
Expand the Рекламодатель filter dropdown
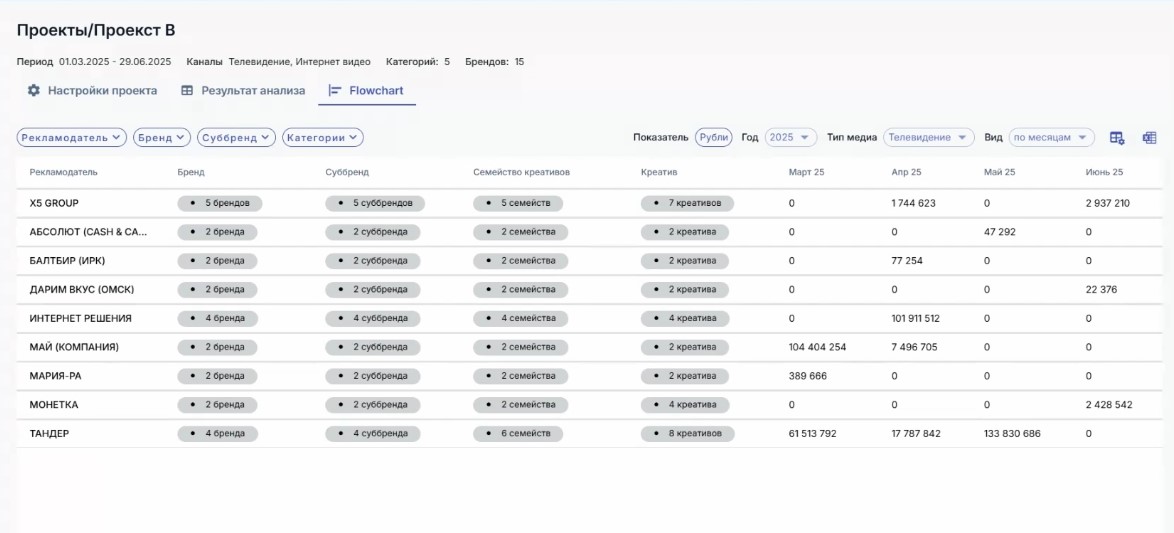pos(72,138)
